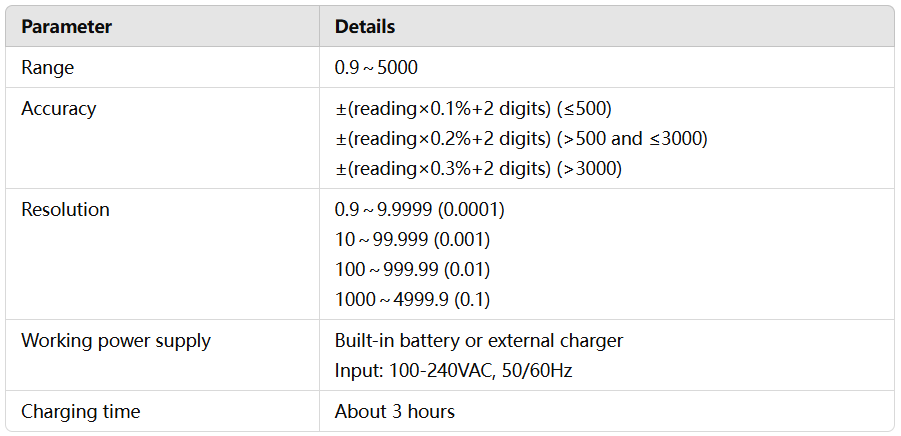Select the Resolution row label
This screenshot has width=901, height=436.
pyautogui.click(x=66, y=209)
